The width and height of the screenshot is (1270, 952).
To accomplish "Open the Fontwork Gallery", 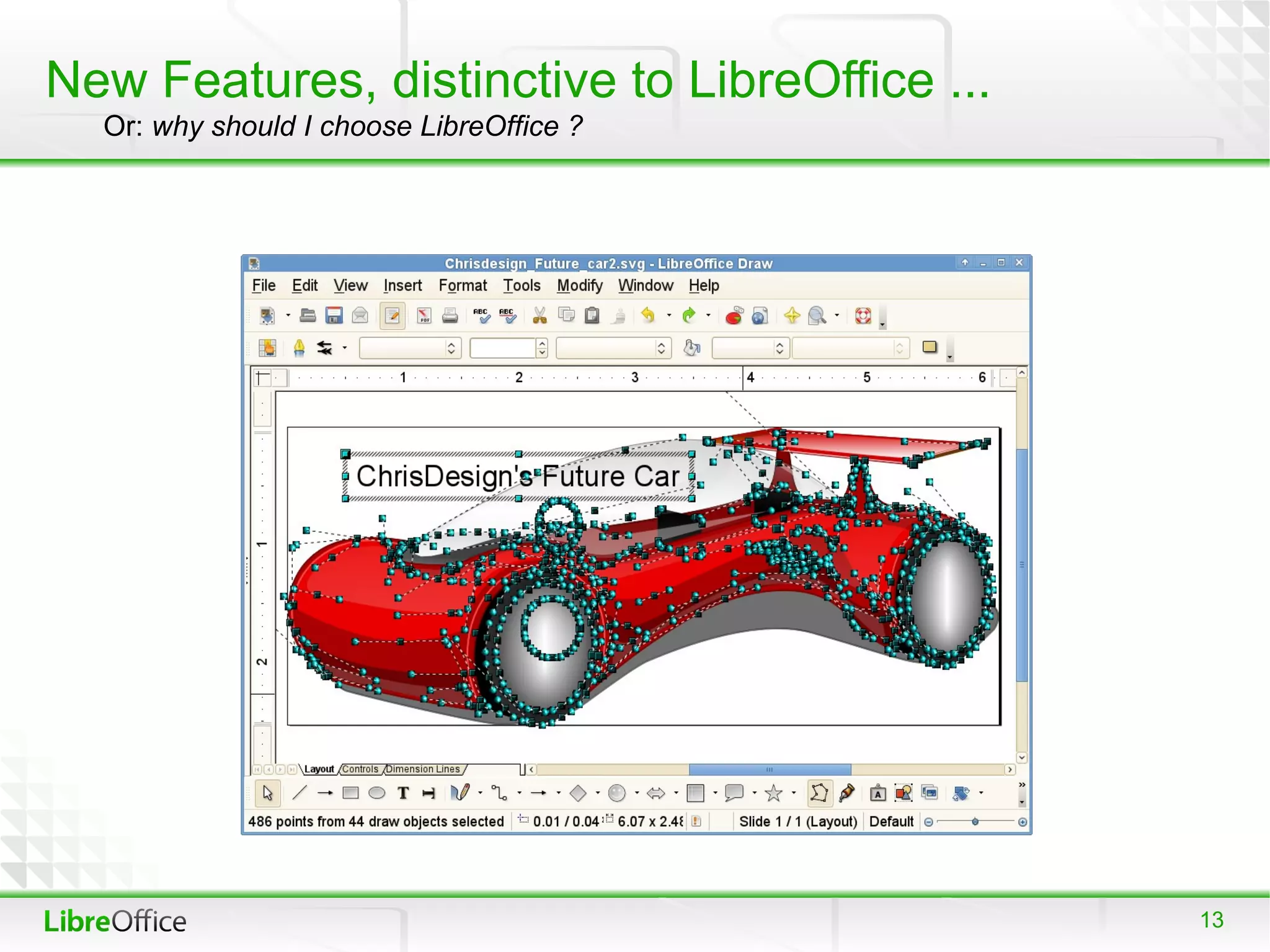I will (x=877, y=793).
